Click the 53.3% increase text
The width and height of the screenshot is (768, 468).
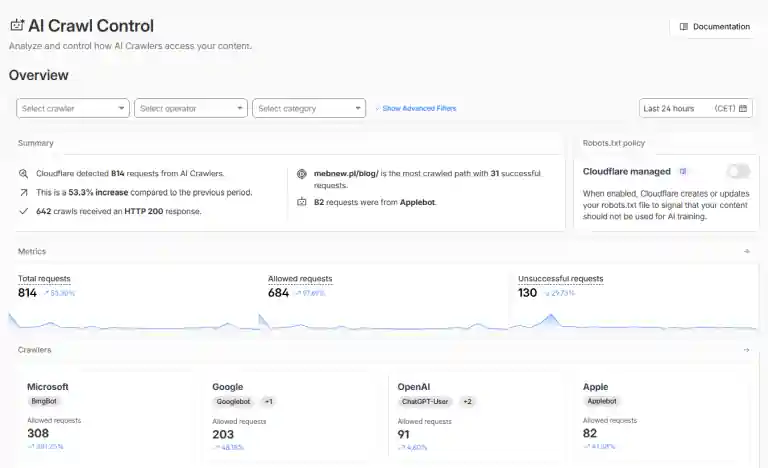(98, 193)
